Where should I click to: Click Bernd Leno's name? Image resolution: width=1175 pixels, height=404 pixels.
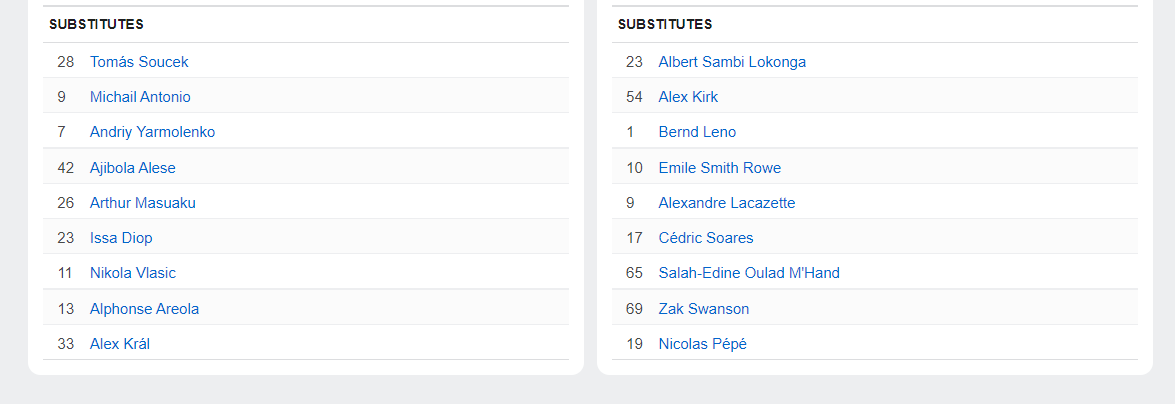click(697, 133)
